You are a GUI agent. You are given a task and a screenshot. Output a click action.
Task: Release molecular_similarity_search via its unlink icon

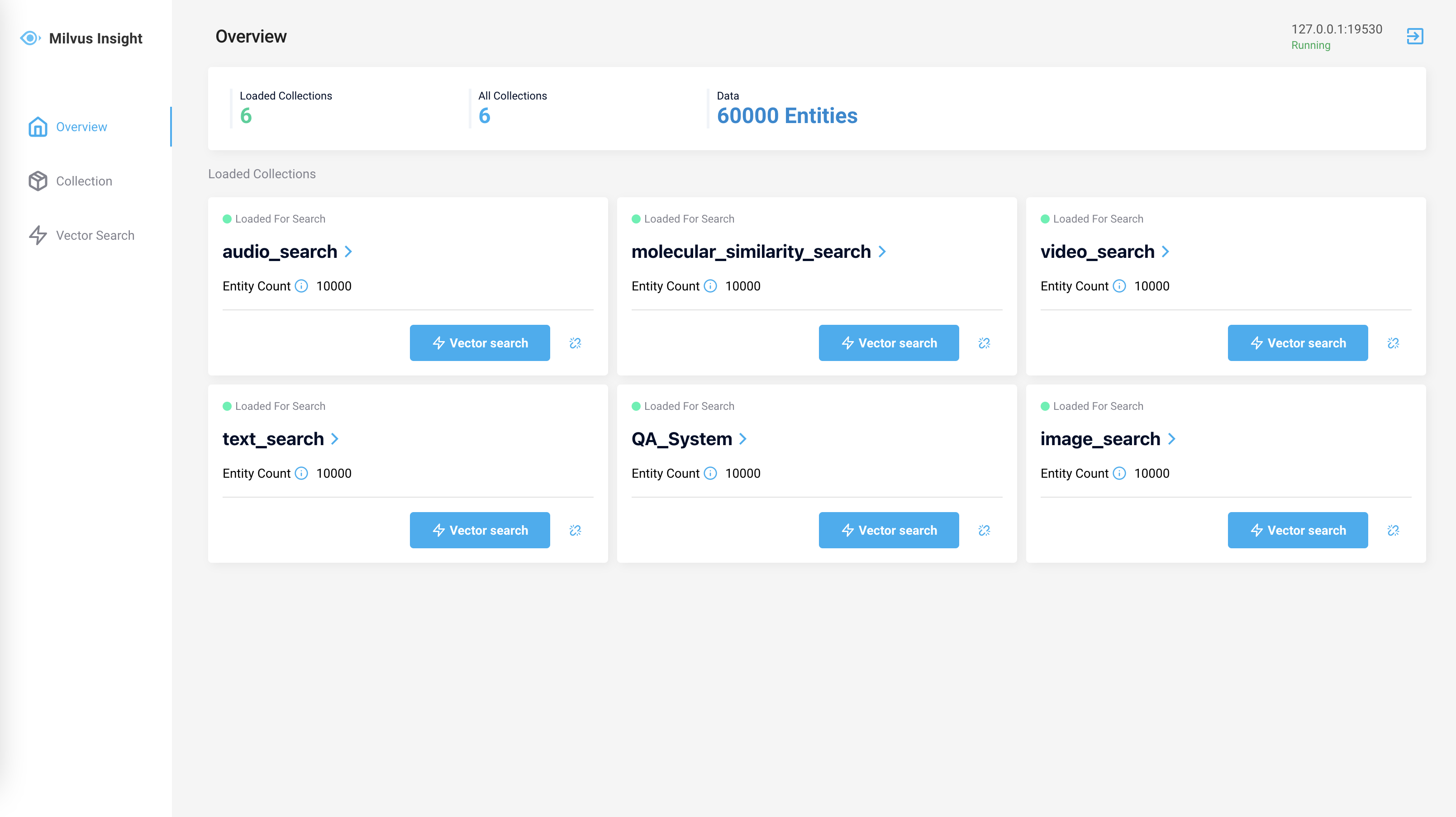click(x=984, y=343)
